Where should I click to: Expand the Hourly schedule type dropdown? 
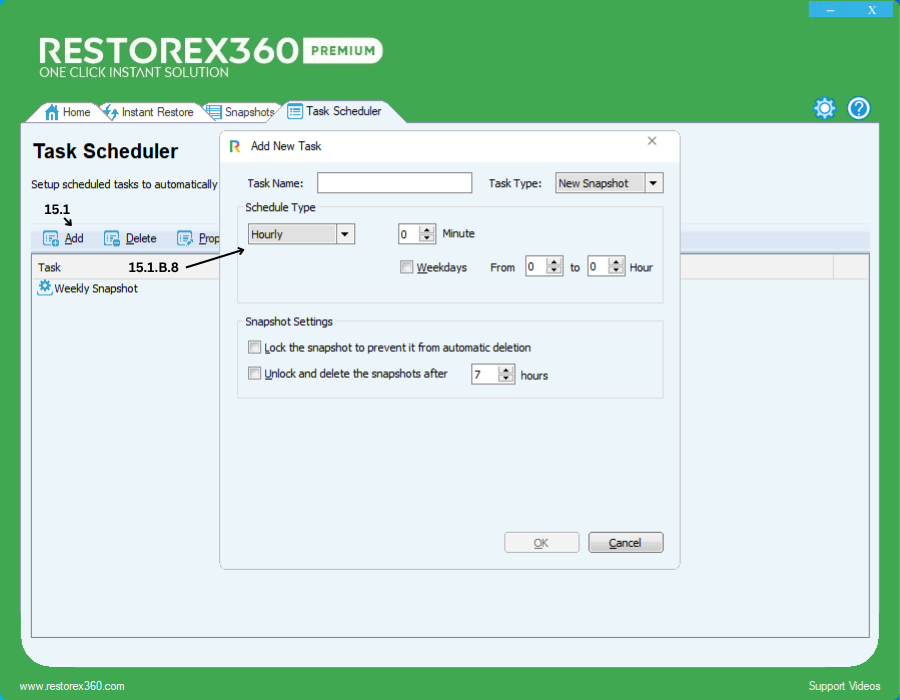pos(345,234)
